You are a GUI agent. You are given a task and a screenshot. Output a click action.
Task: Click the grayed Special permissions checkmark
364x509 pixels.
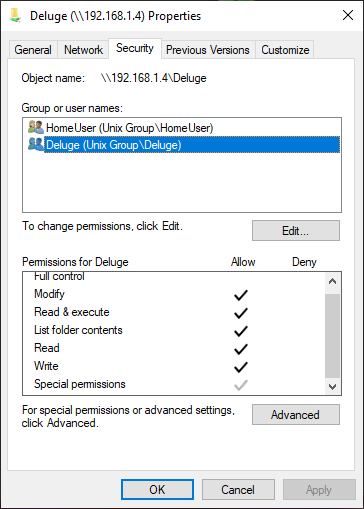(240, 385)
